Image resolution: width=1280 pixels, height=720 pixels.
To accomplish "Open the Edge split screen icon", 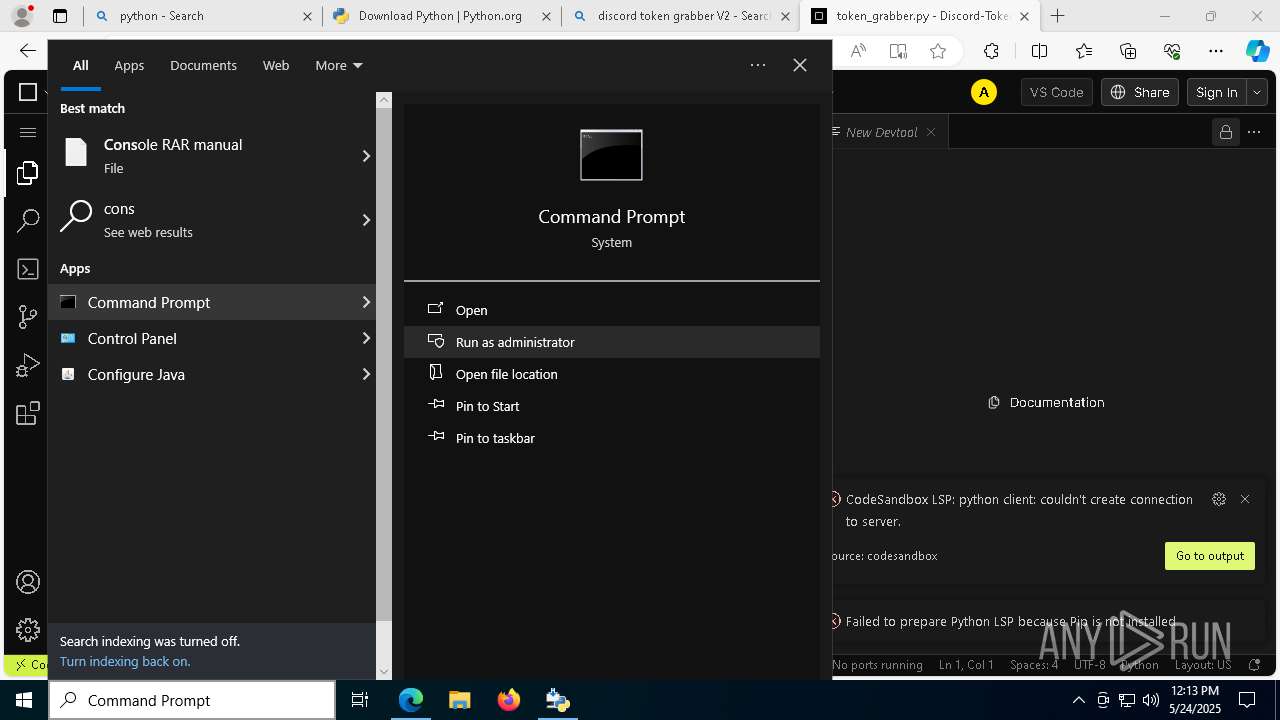I will (x=1039, y=51).
